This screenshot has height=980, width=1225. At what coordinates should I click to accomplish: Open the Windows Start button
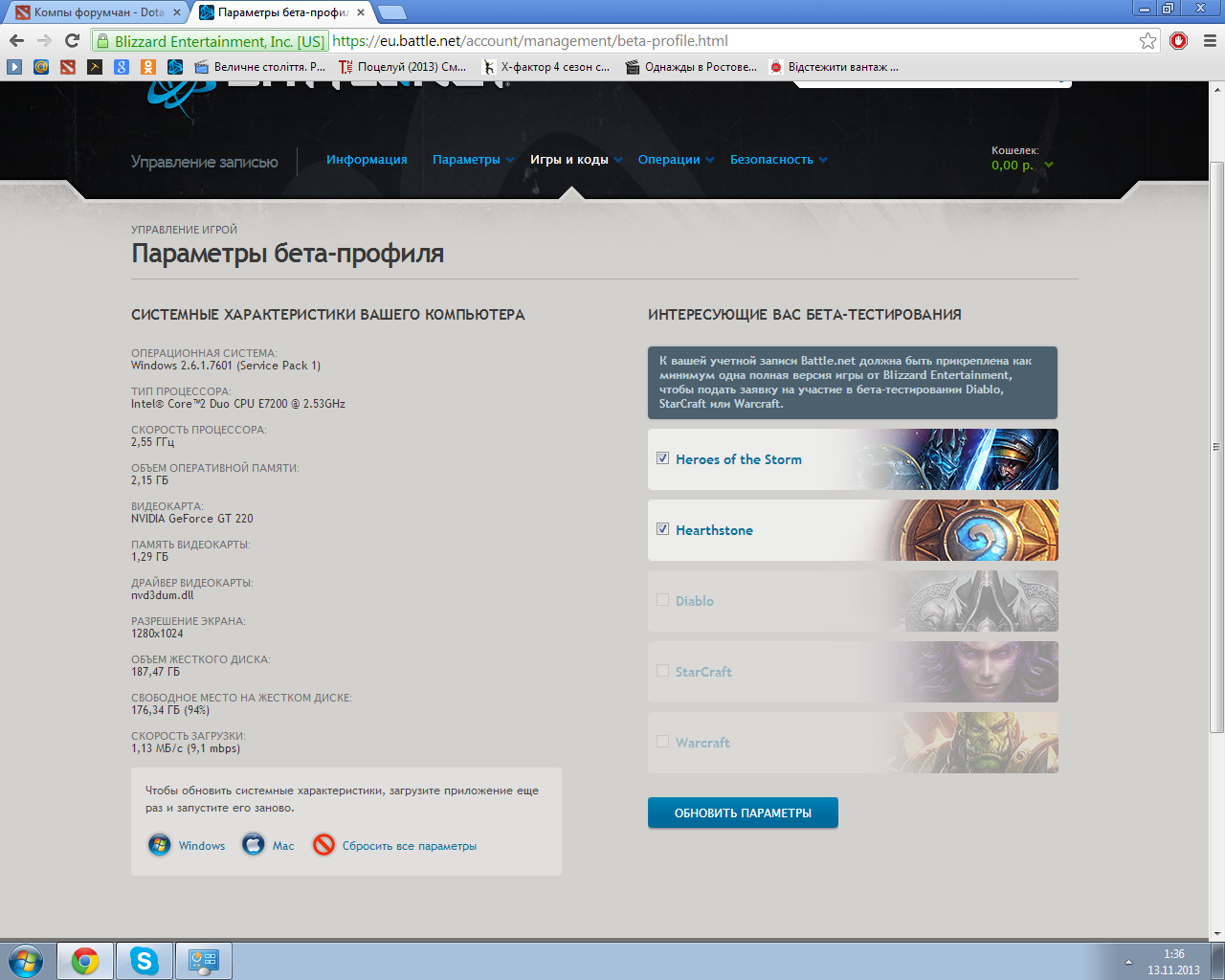(x=26, y=961)
